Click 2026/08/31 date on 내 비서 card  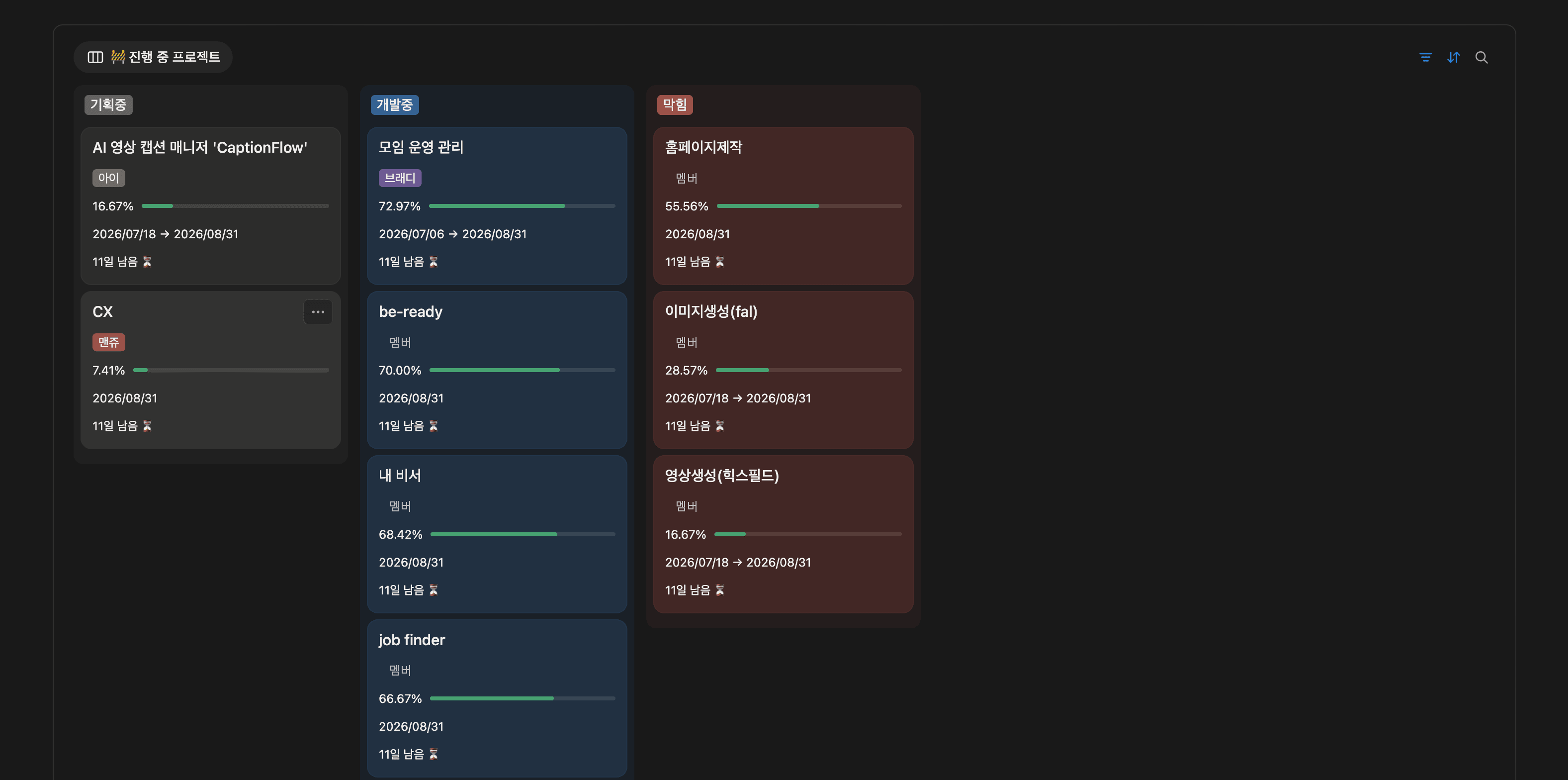(x=411, y=562)
